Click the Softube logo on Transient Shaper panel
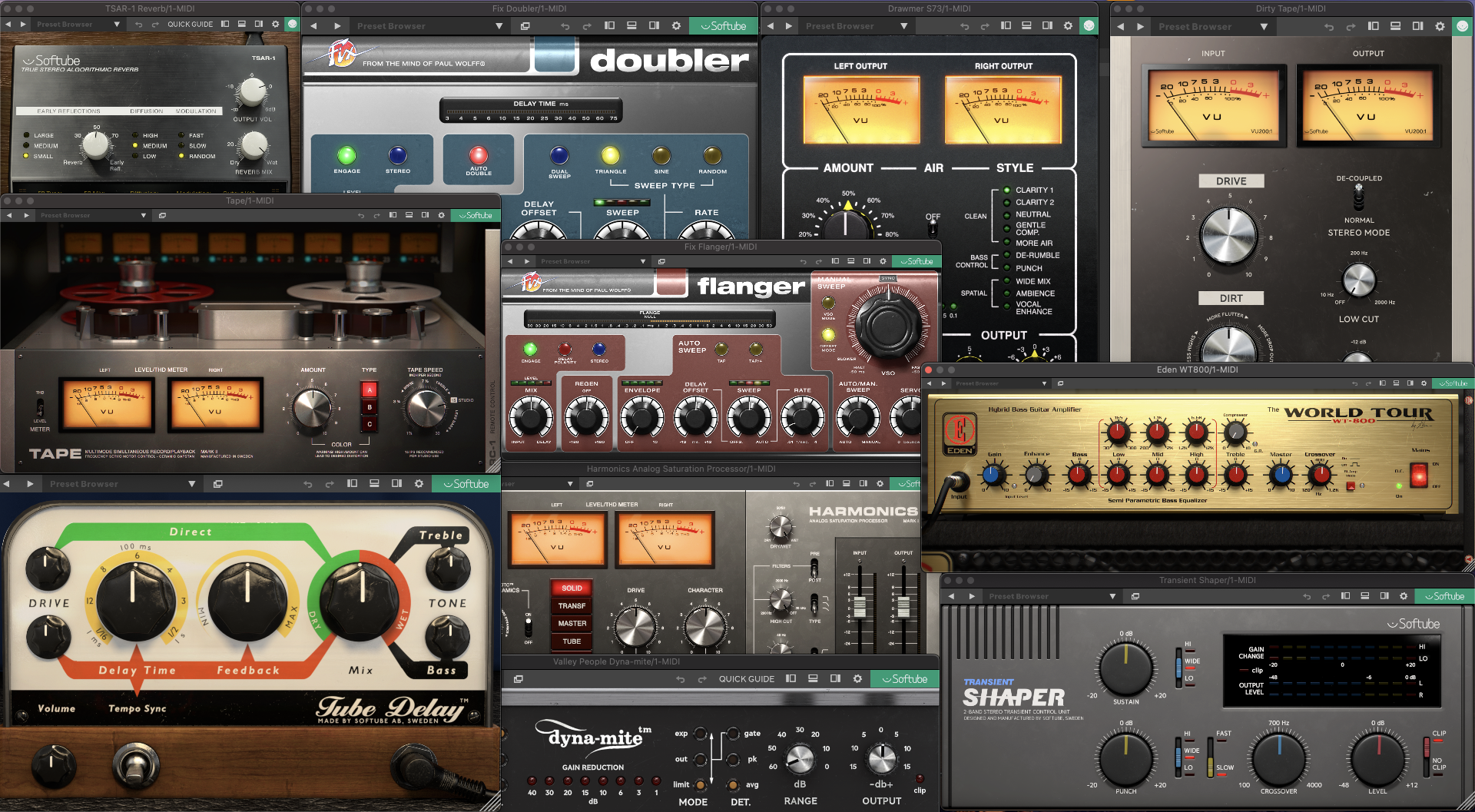Screen dimensions: 1475x812 click(x=1415, y=624)
